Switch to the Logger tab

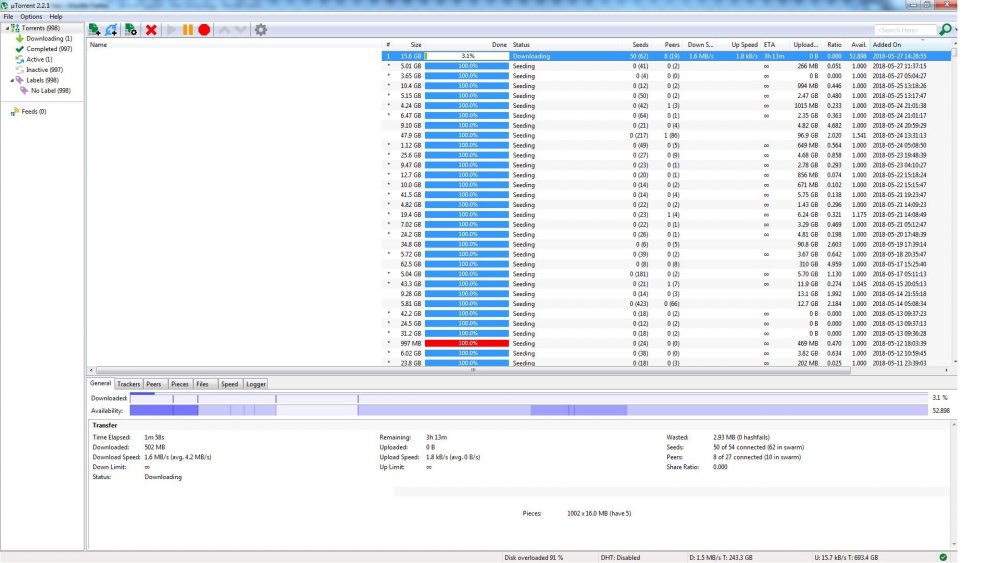coord(256,384)
